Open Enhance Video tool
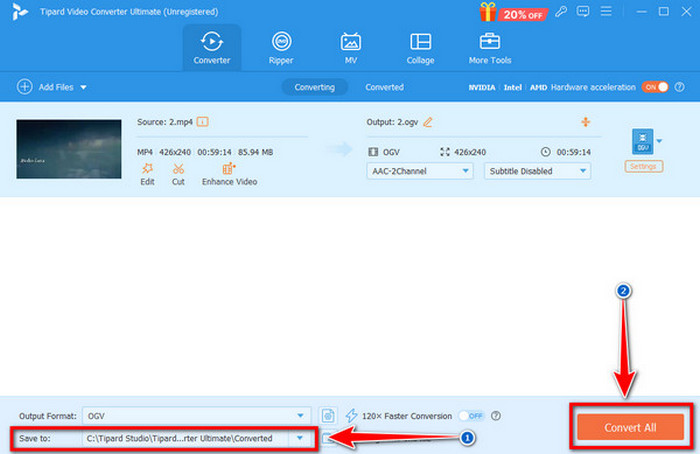 pyautogui.click(x=229, y=174)
